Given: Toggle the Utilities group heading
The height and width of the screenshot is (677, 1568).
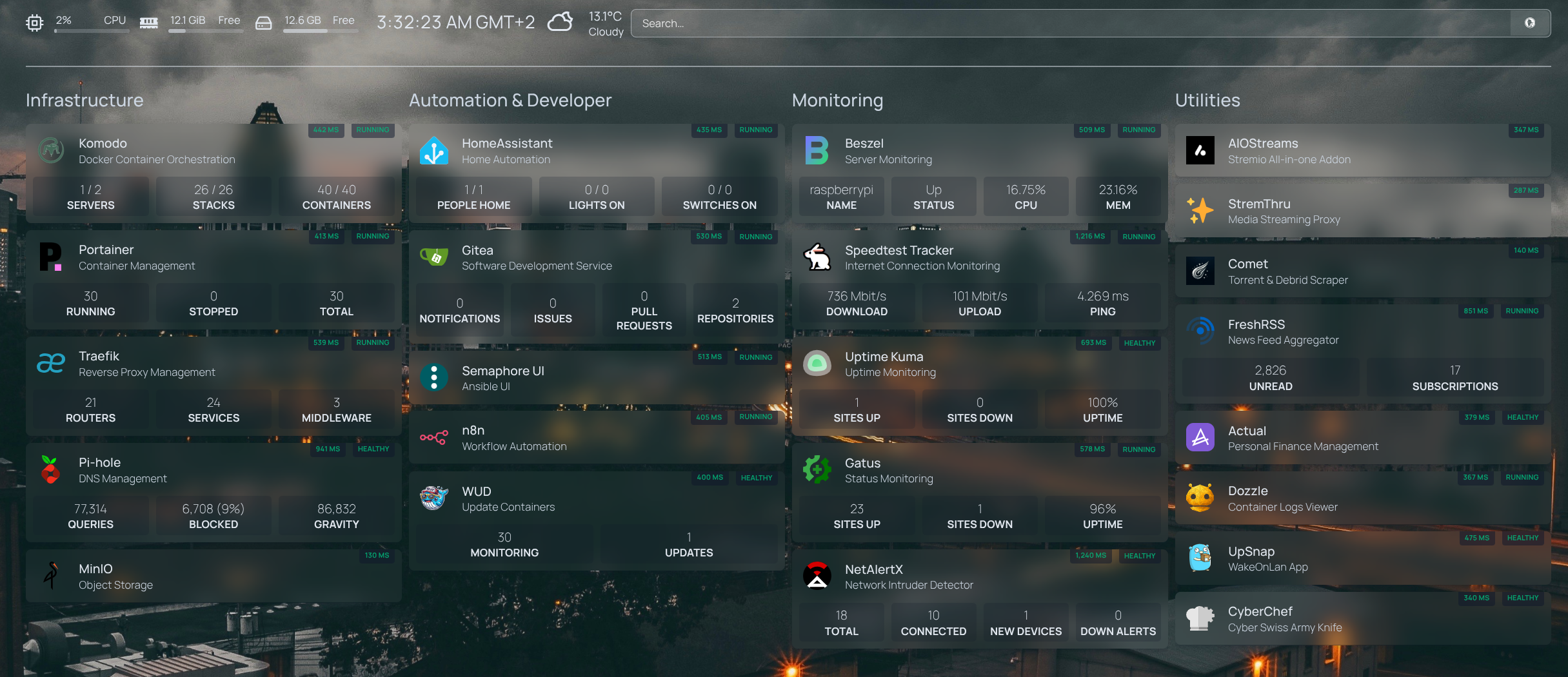Looking at the screenshot, I should [1207, 101].
